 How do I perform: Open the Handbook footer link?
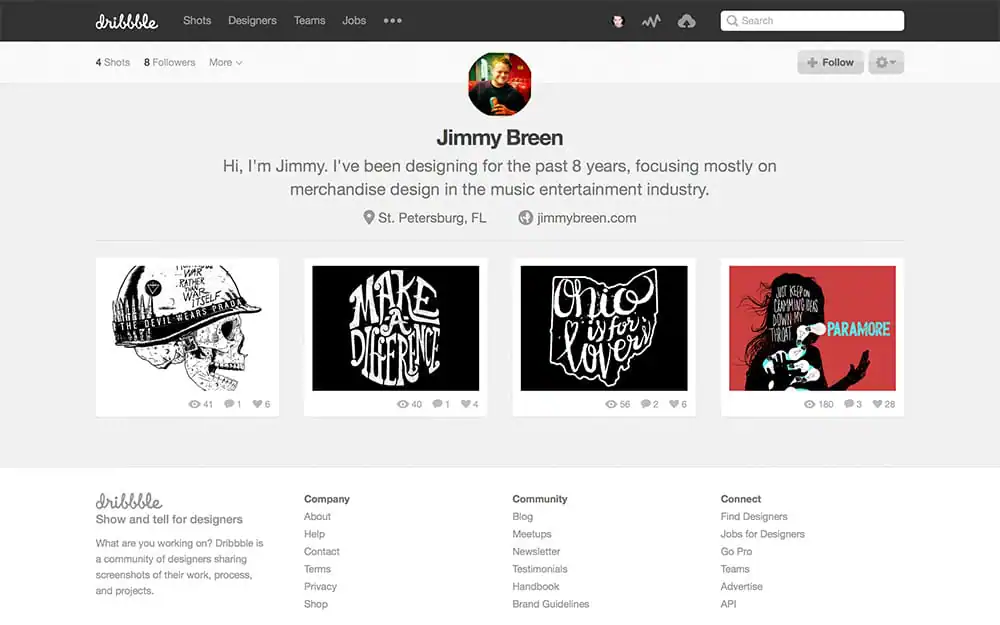tap(536, 587)
